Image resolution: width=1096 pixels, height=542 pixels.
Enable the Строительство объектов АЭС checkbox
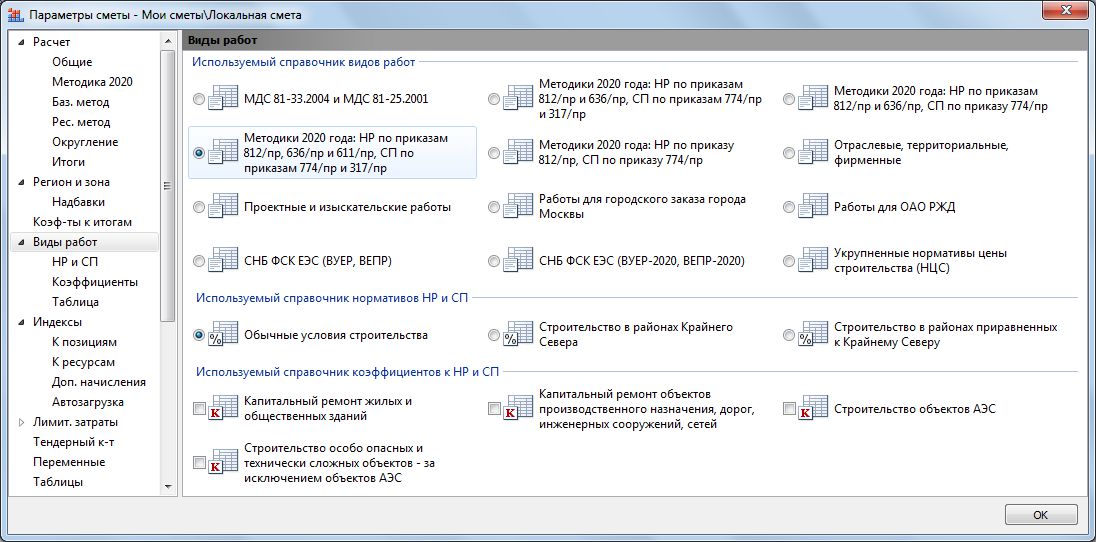pos(789,408)
